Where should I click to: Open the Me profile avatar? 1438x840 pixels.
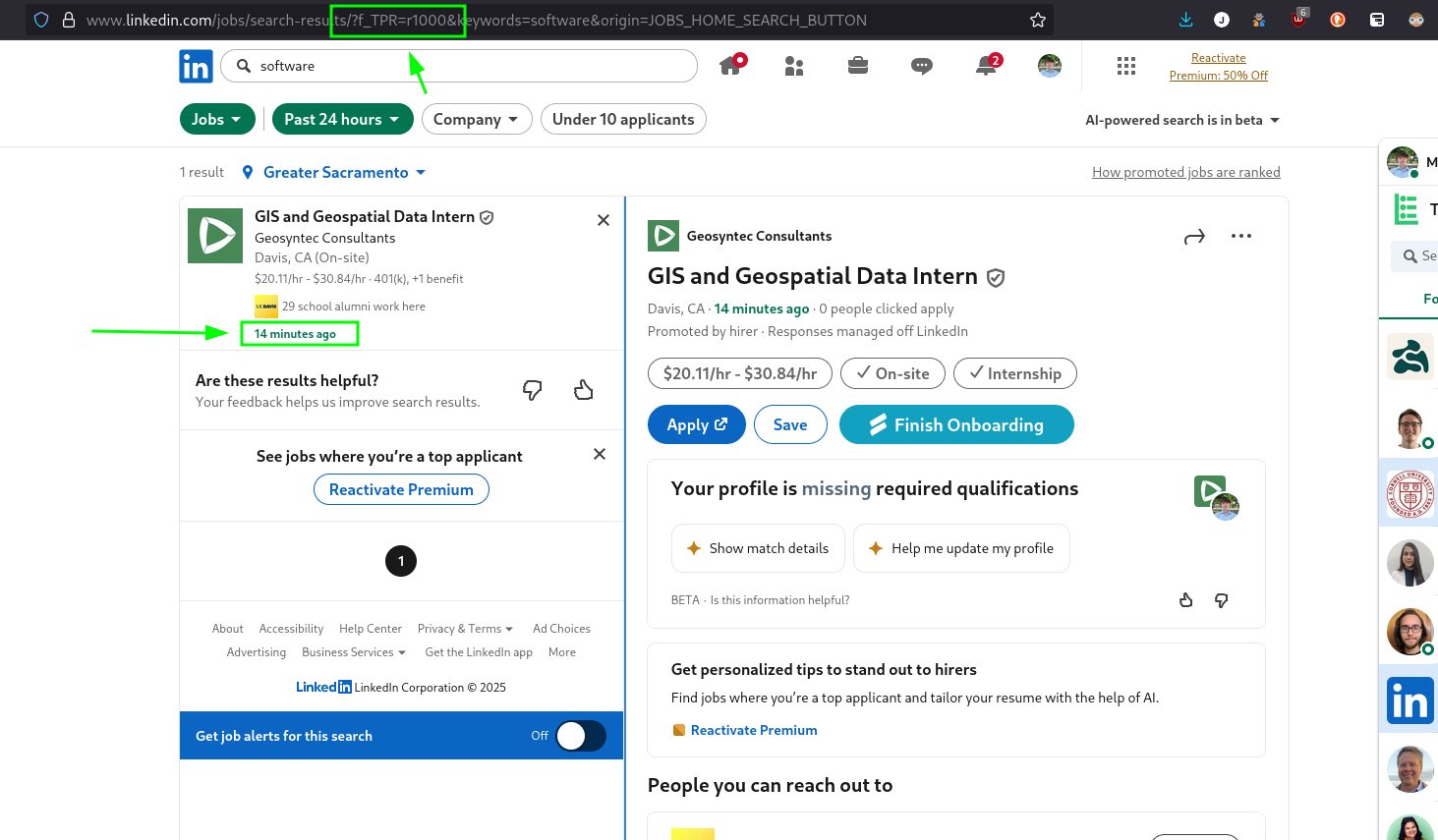click(x=1050, y=66)
